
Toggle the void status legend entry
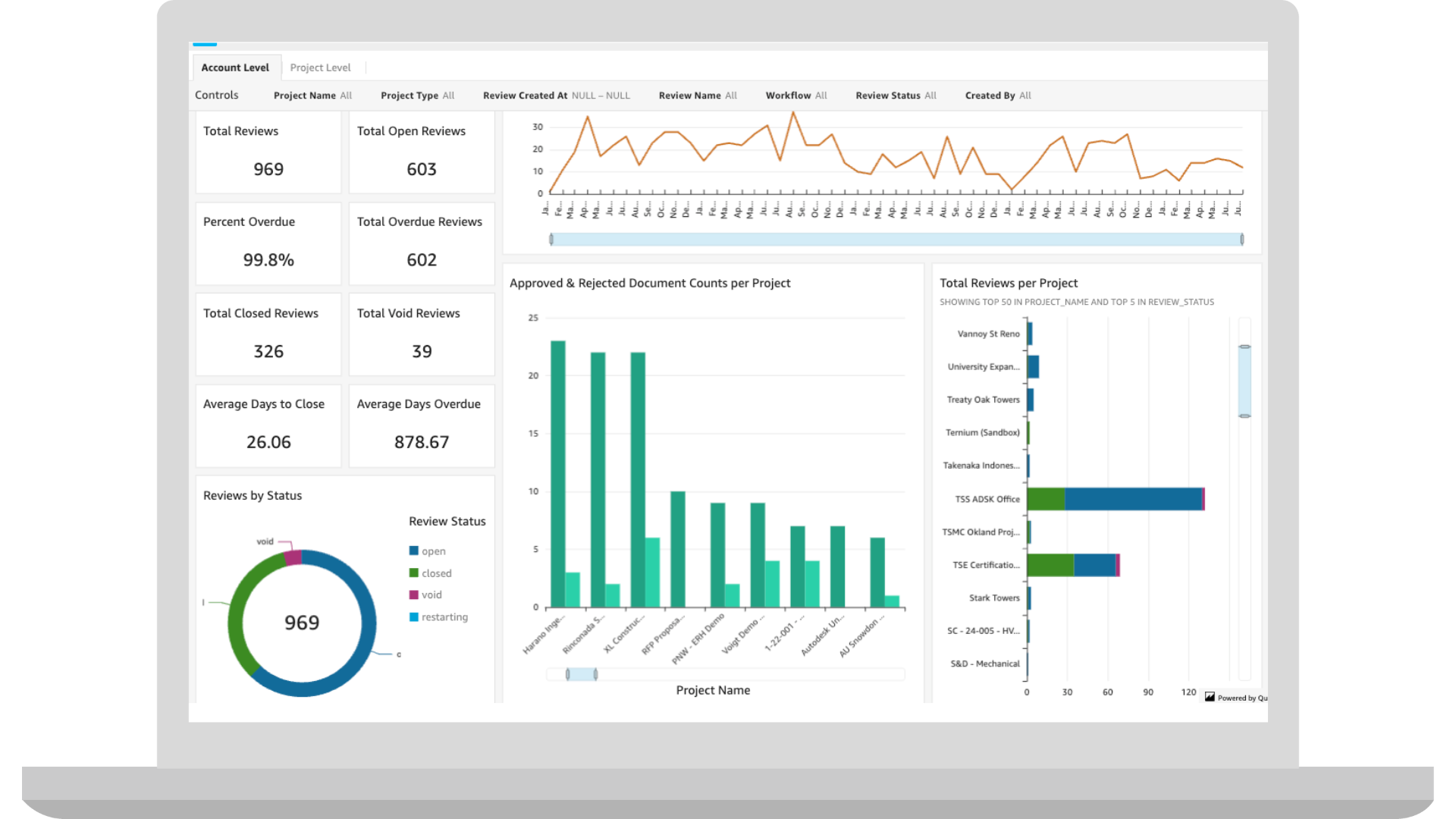[x=429, y=595]
